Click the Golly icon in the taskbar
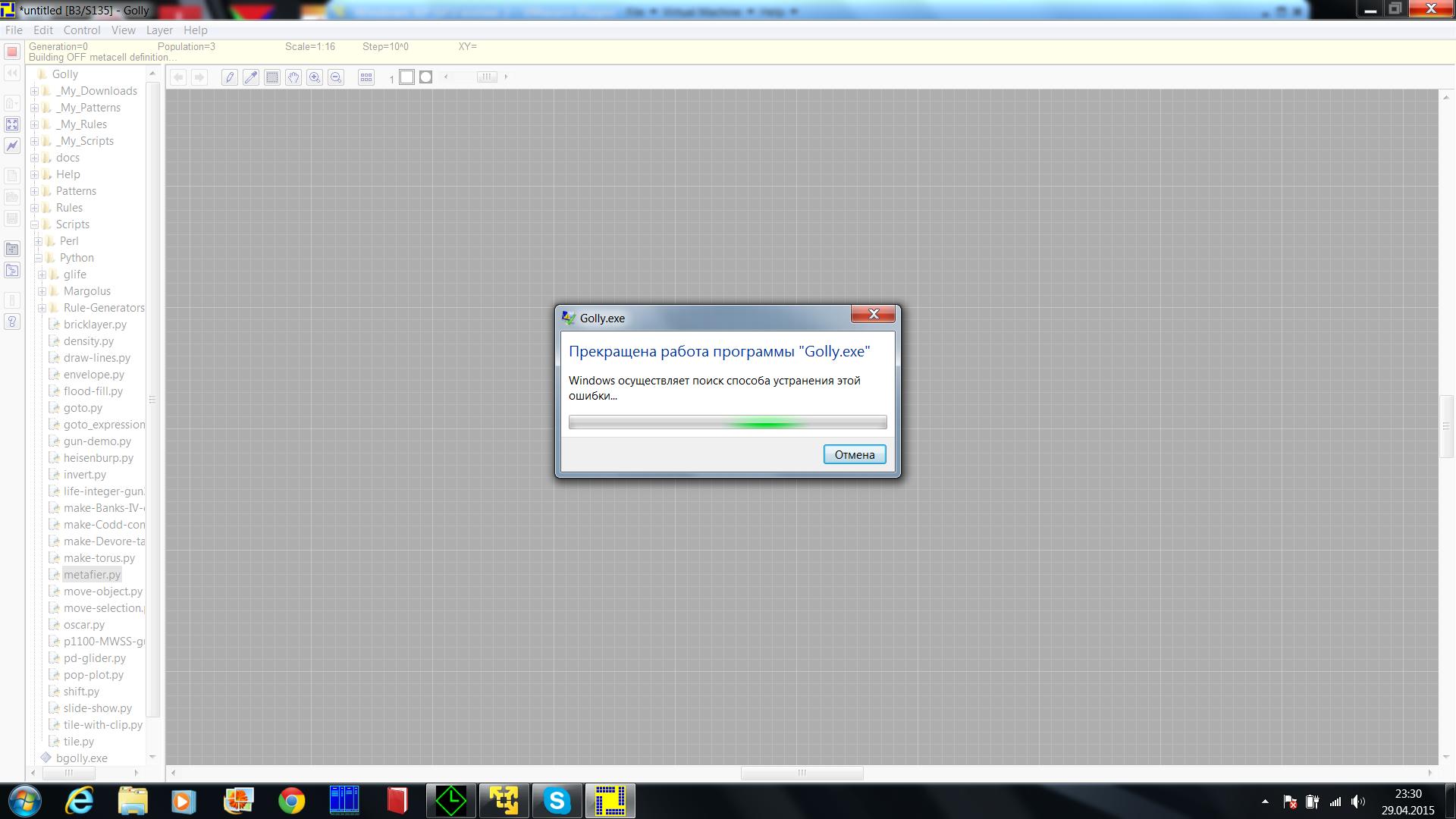Screen dimensions: 1456x819 point(610,801)
